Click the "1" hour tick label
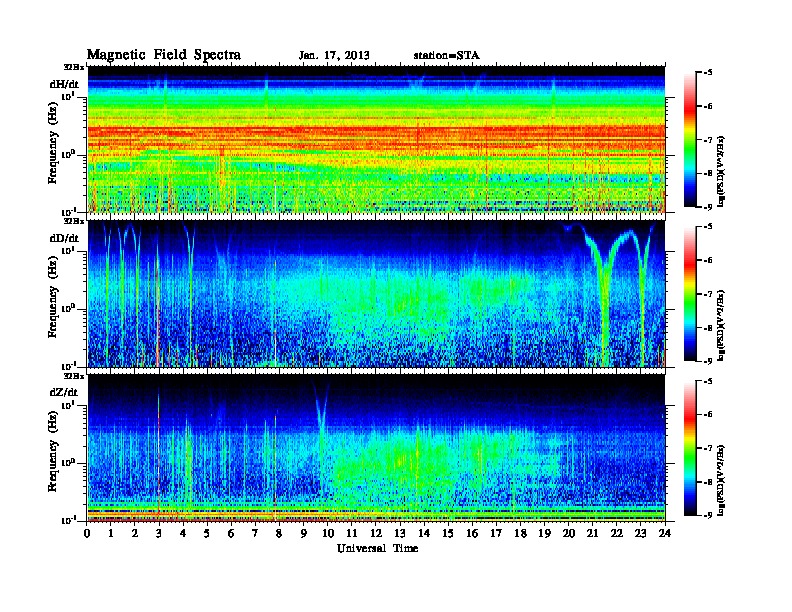The height and width of the screenshot is (612, 792). (x=111, y=533)
